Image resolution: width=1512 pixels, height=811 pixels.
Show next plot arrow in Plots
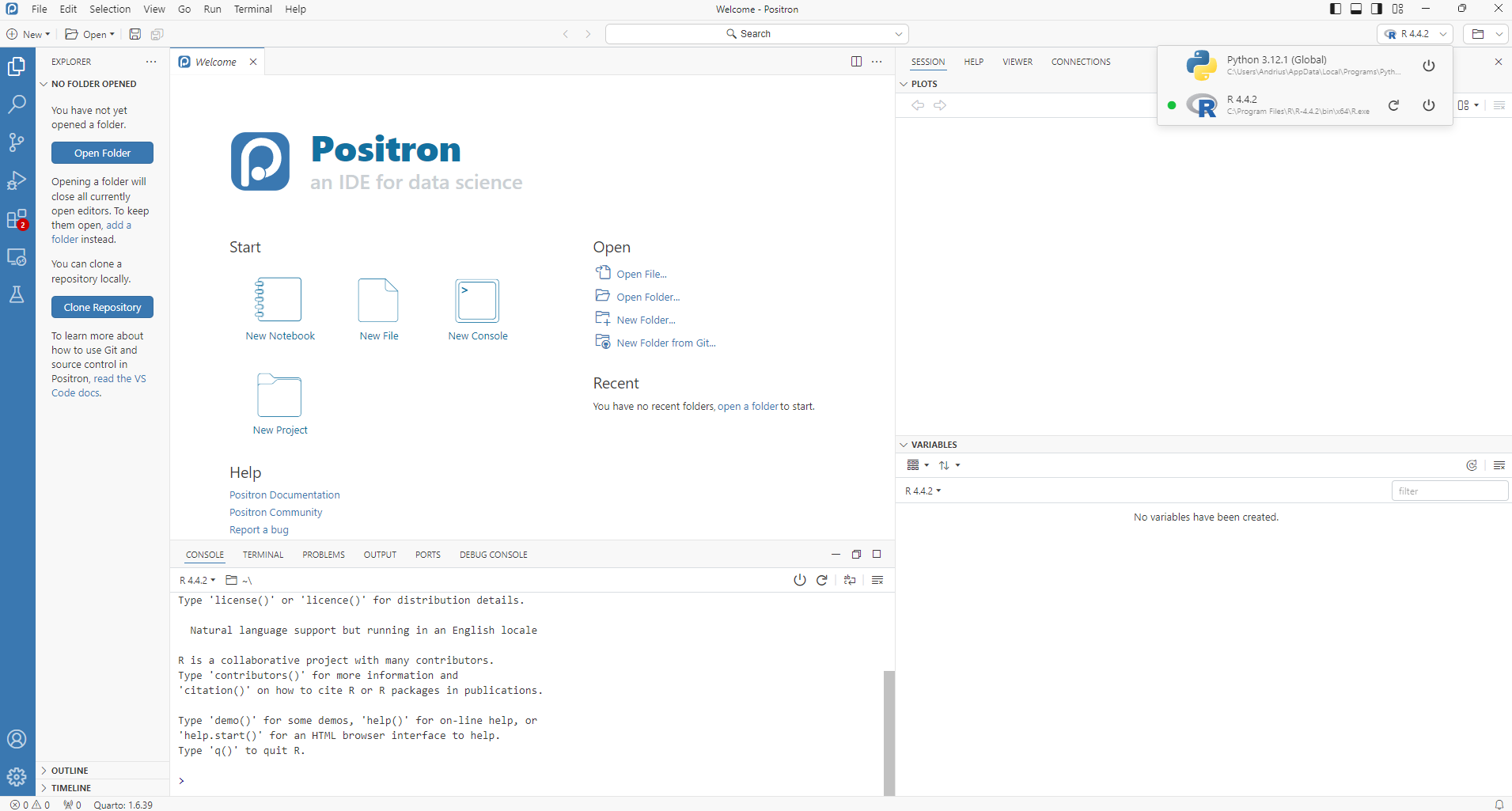940,105
